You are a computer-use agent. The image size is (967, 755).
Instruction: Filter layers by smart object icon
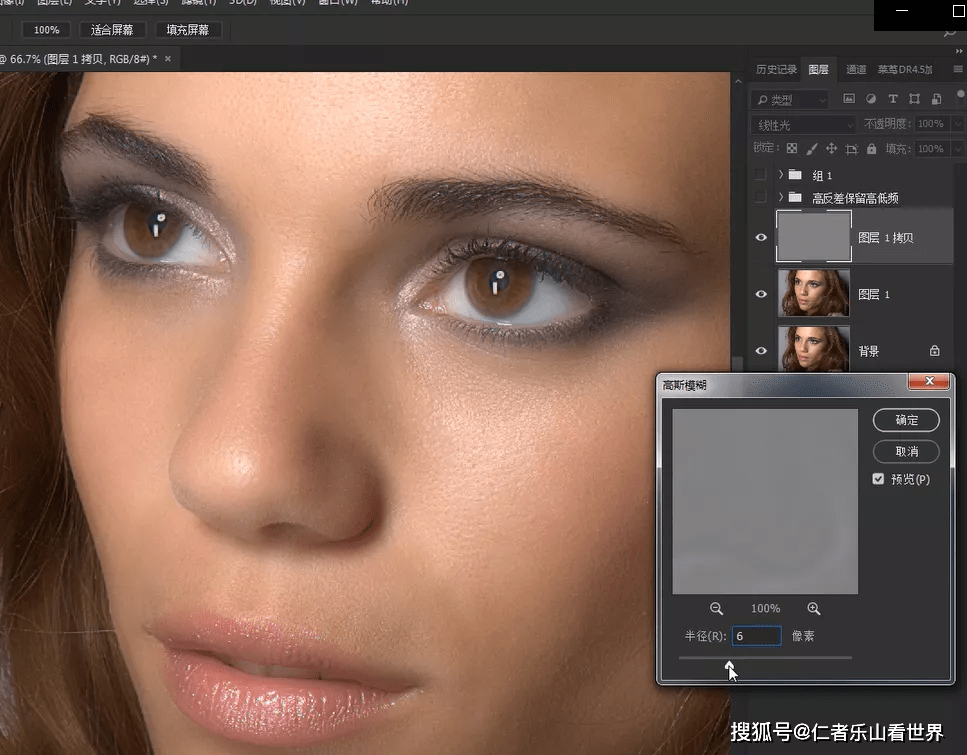[936, 99]
